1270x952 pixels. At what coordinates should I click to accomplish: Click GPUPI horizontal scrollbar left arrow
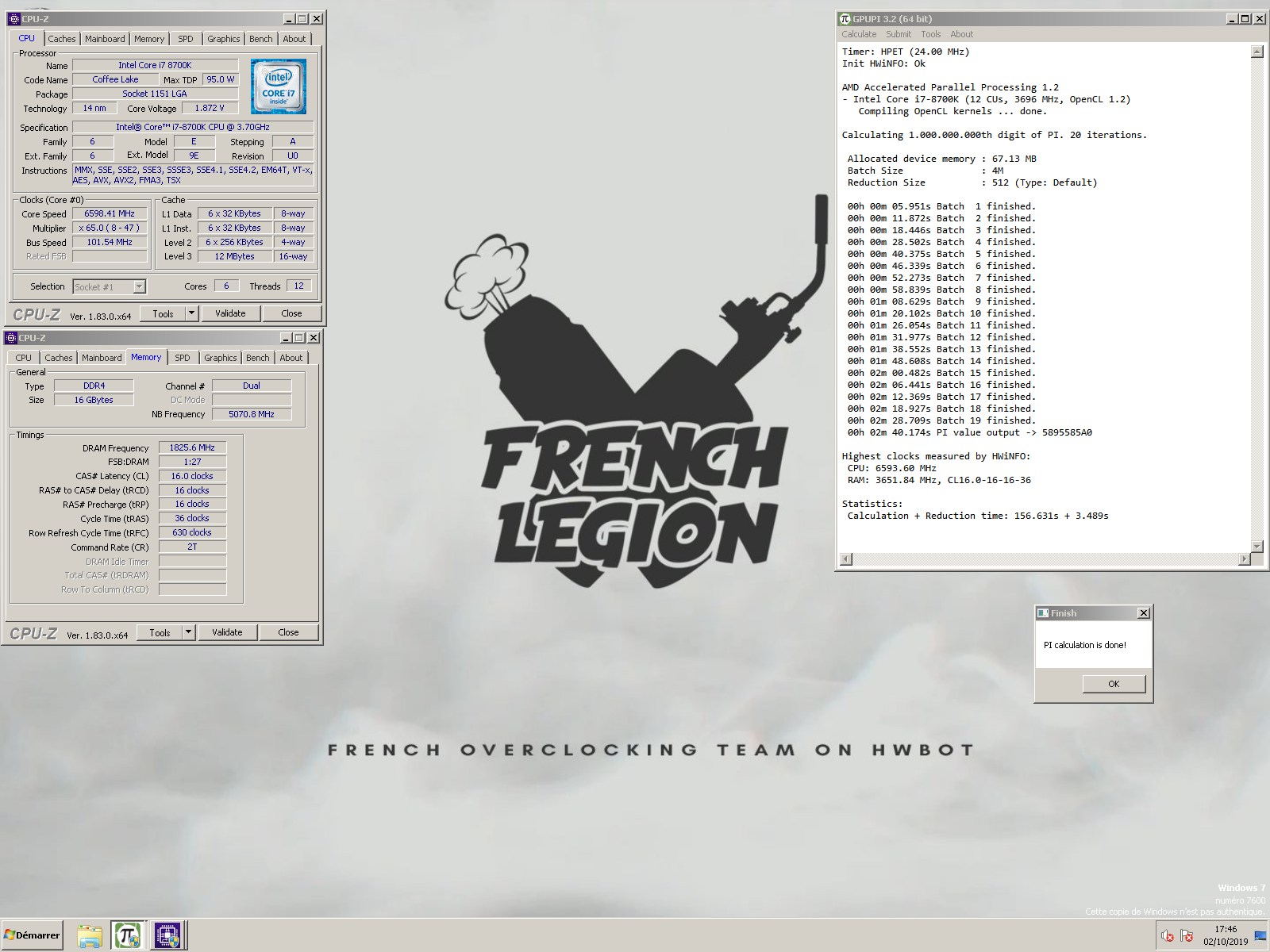coord(846,559)
